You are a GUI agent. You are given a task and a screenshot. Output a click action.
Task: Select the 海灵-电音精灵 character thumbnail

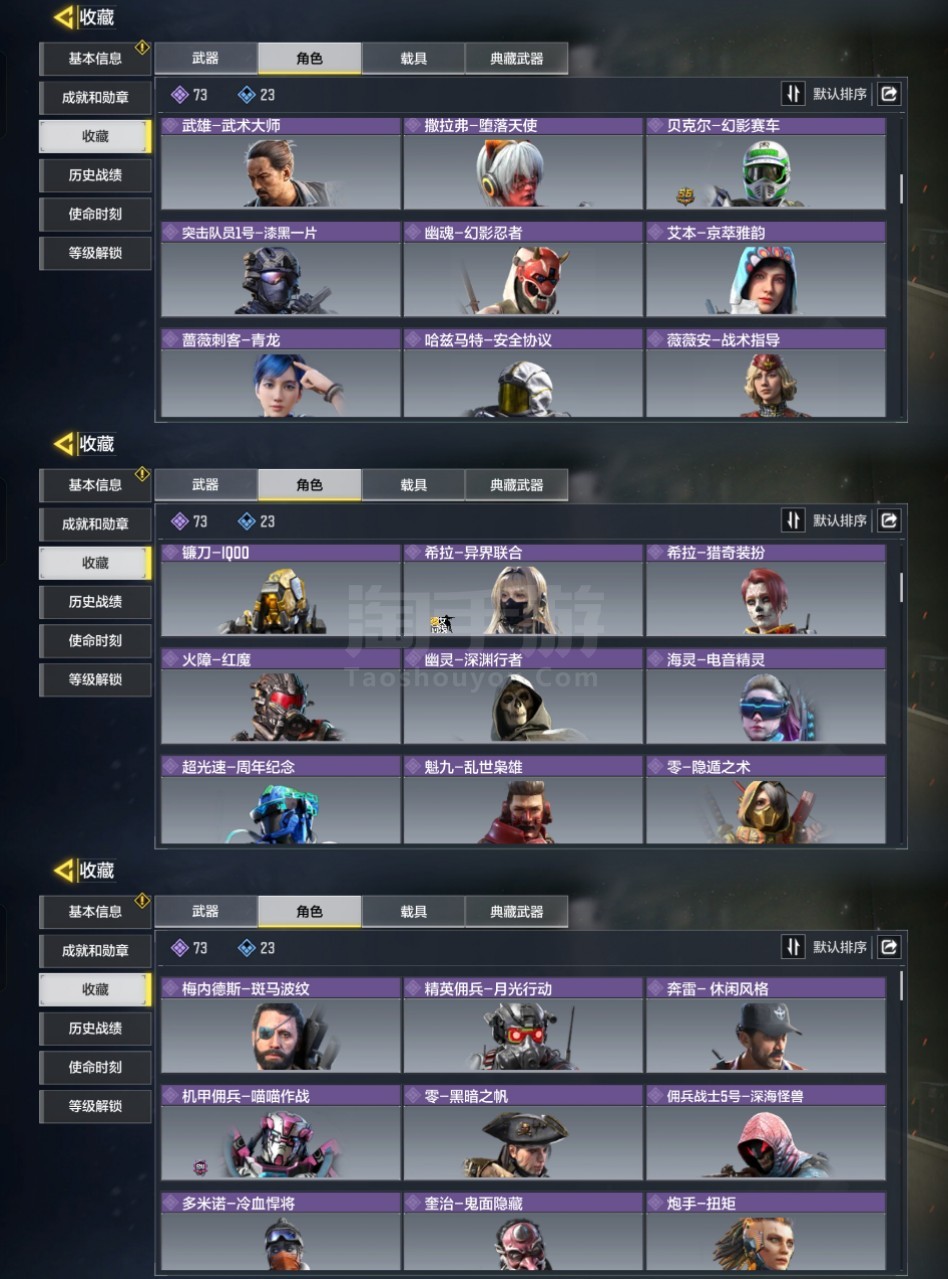pos(766,697)
